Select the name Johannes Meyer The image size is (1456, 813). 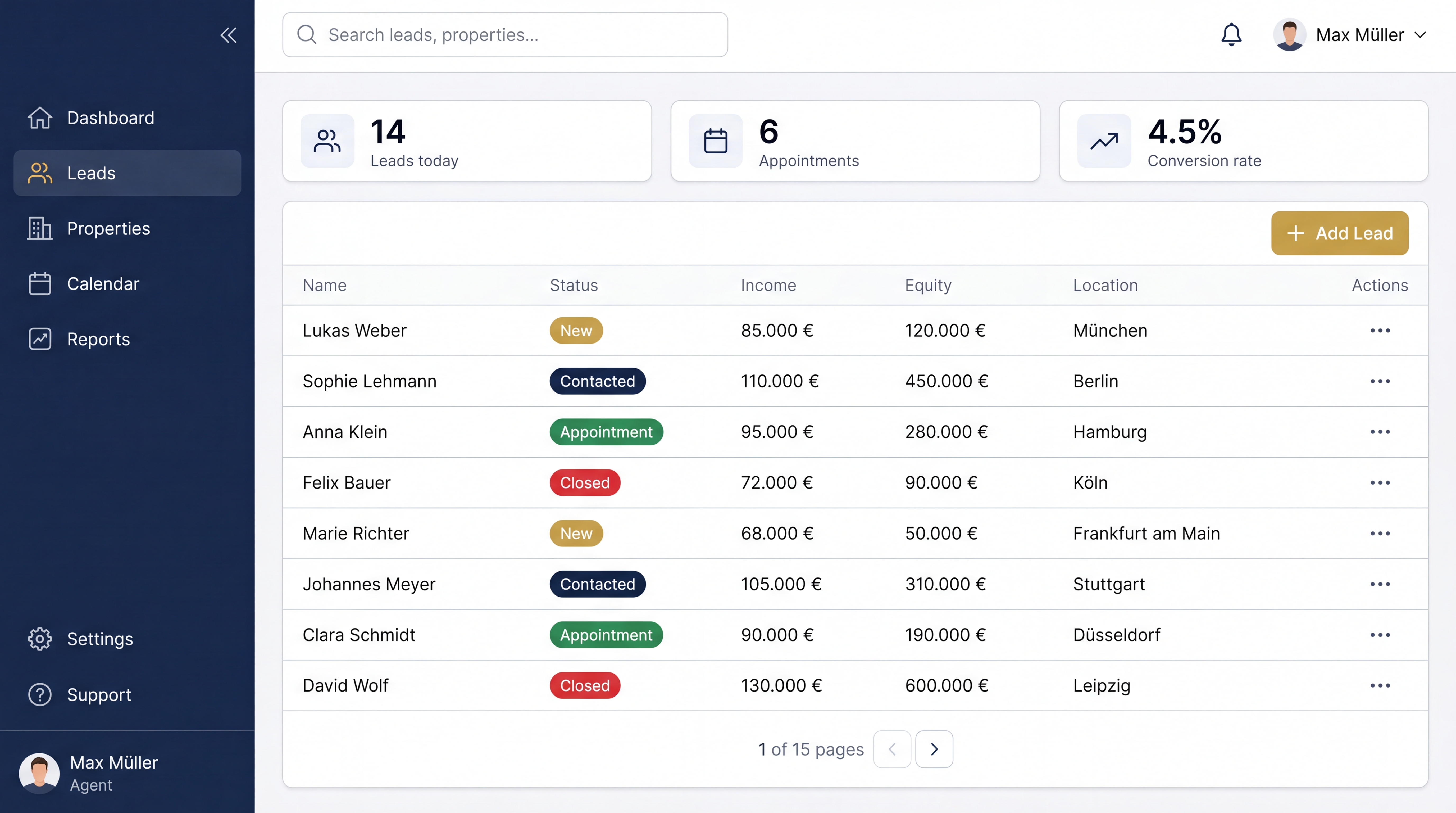coord(369,585)
